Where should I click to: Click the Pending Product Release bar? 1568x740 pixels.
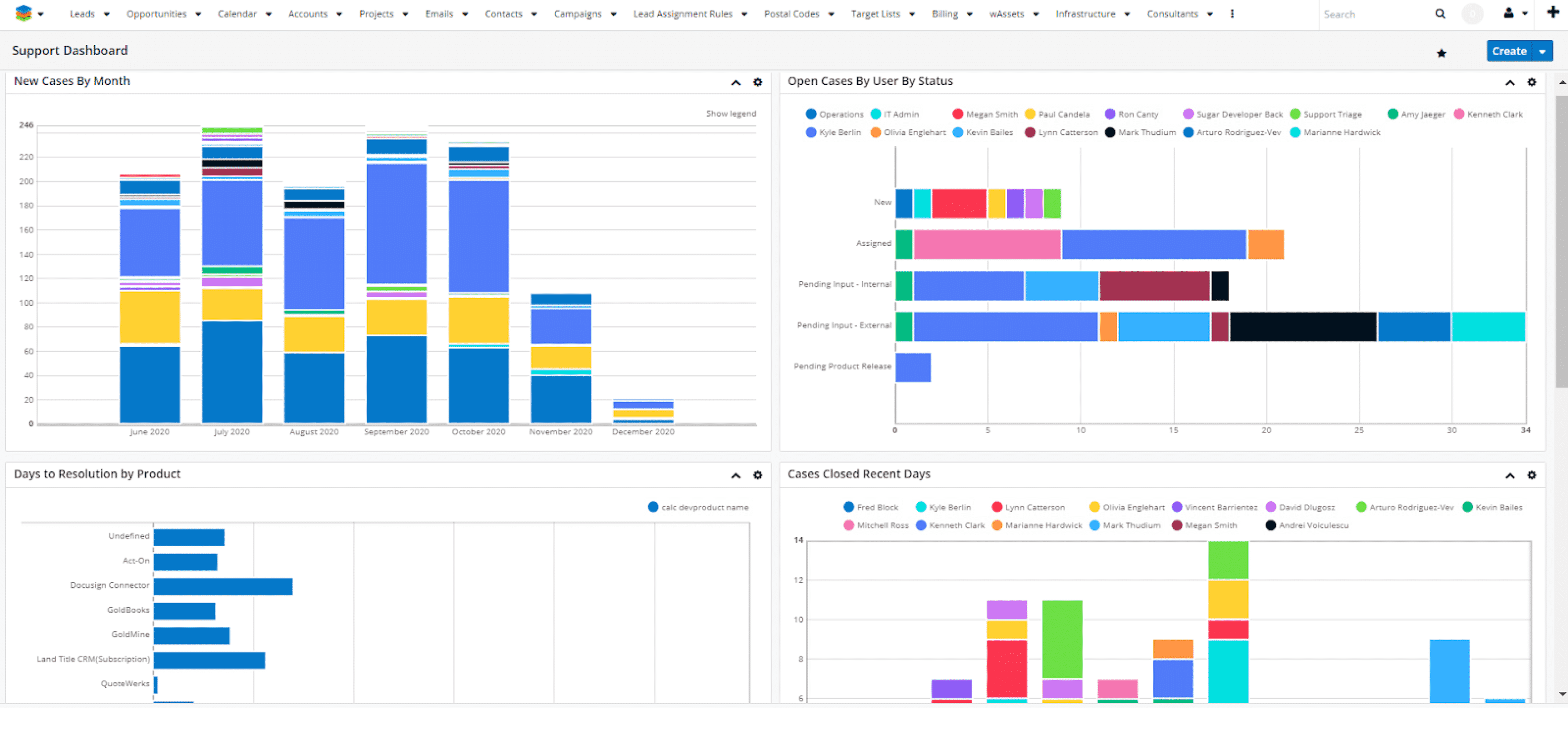coord(913,367)
